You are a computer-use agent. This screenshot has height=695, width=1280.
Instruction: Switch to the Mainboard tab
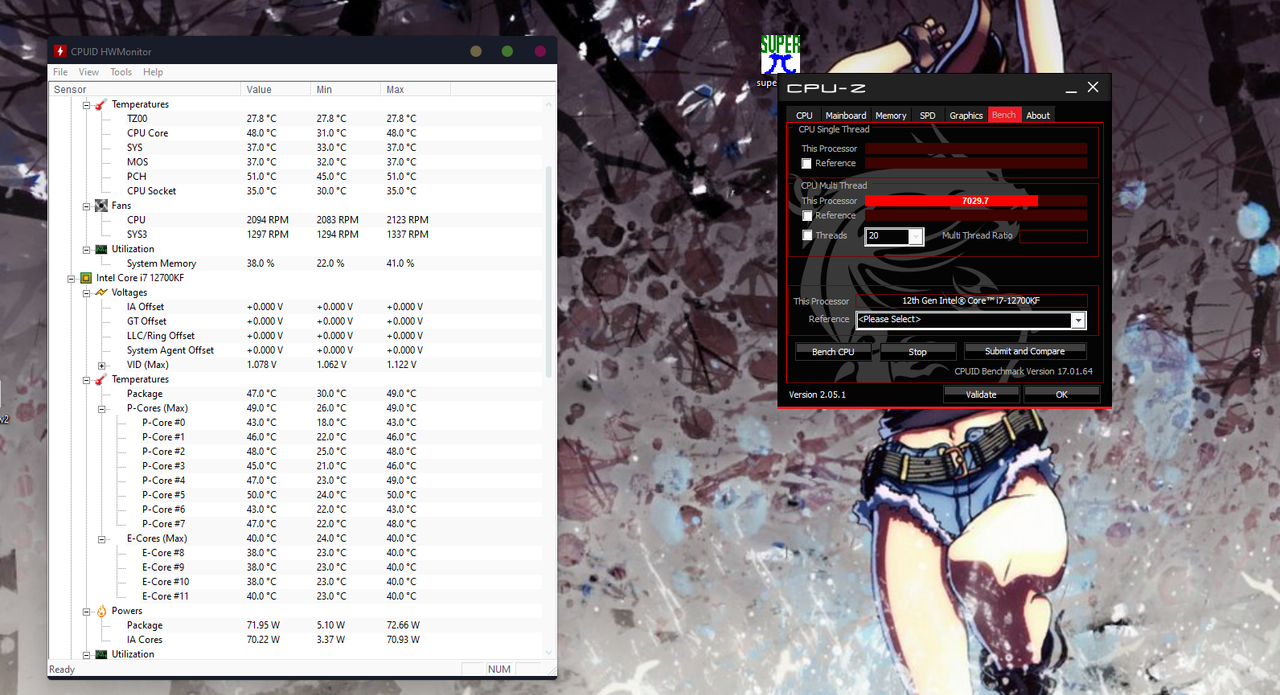[x=846, y=115]
